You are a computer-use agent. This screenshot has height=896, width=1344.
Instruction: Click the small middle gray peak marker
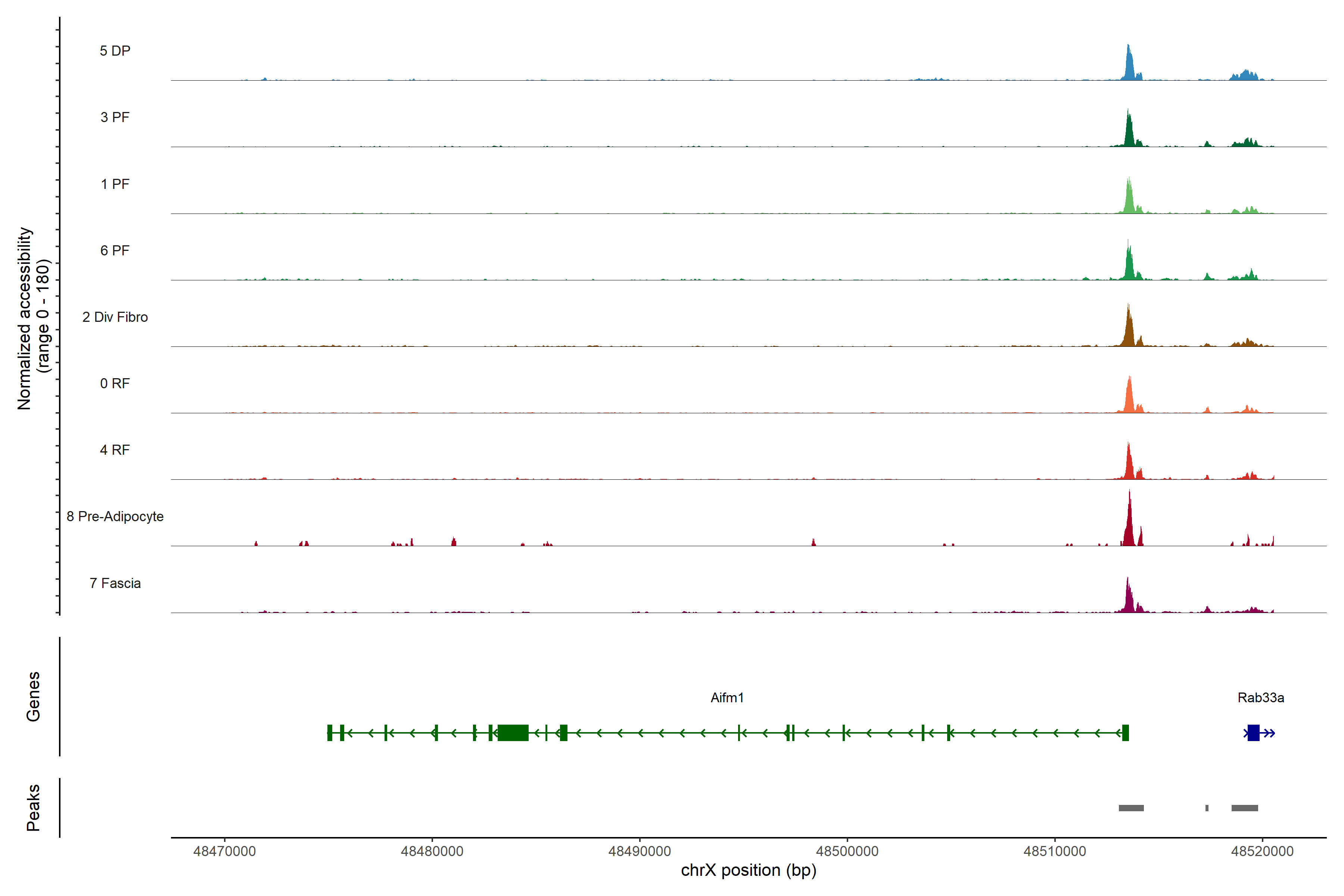coord(1207,808)
